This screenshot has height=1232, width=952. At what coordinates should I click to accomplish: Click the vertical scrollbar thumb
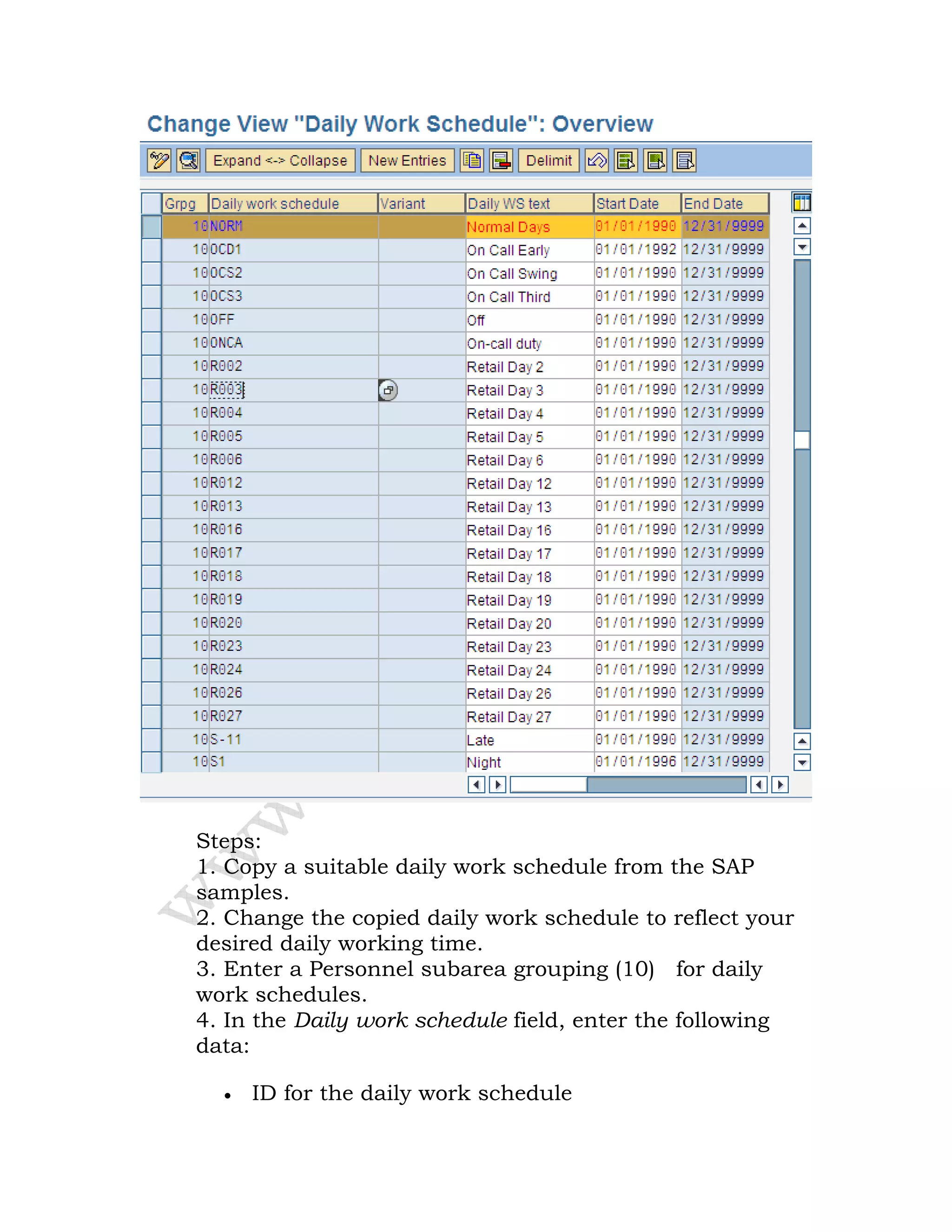(802, 440)
